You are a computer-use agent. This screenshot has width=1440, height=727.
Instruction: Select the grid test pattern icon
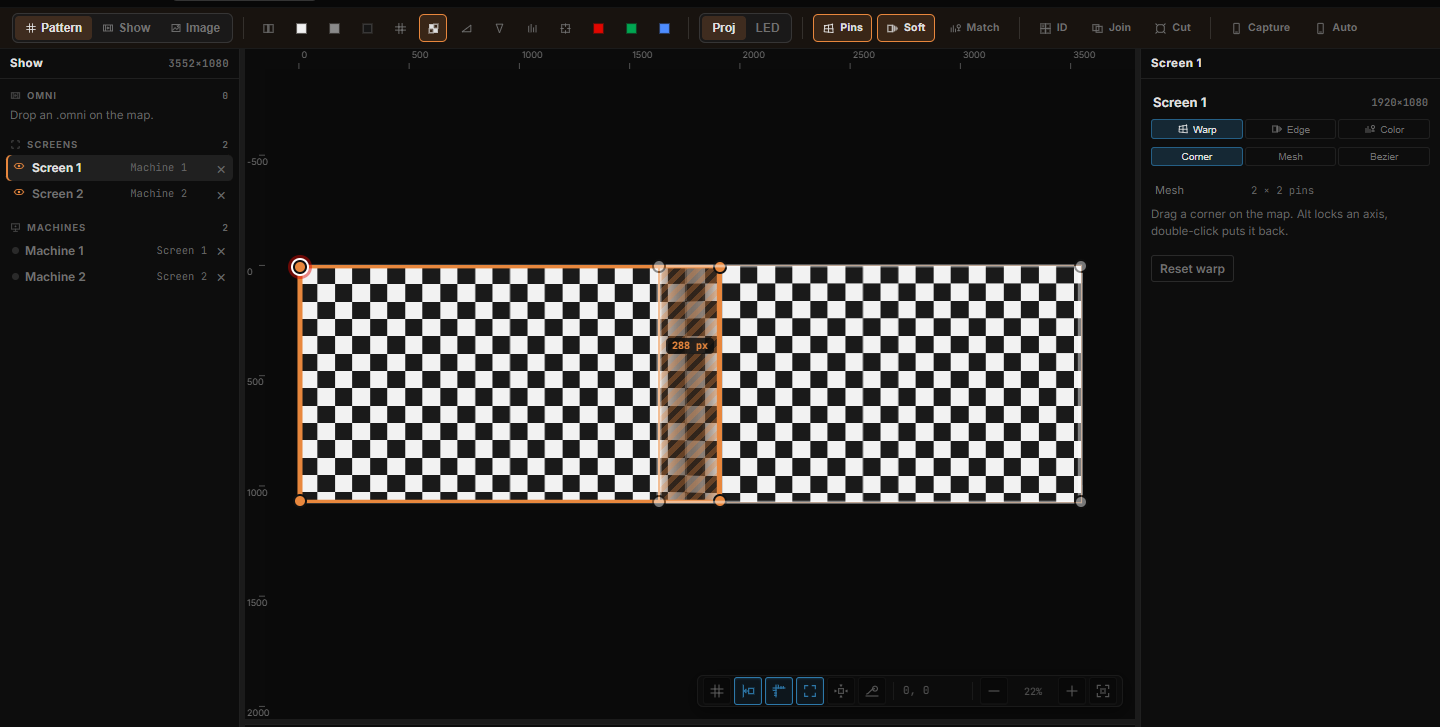coord(400,28)
